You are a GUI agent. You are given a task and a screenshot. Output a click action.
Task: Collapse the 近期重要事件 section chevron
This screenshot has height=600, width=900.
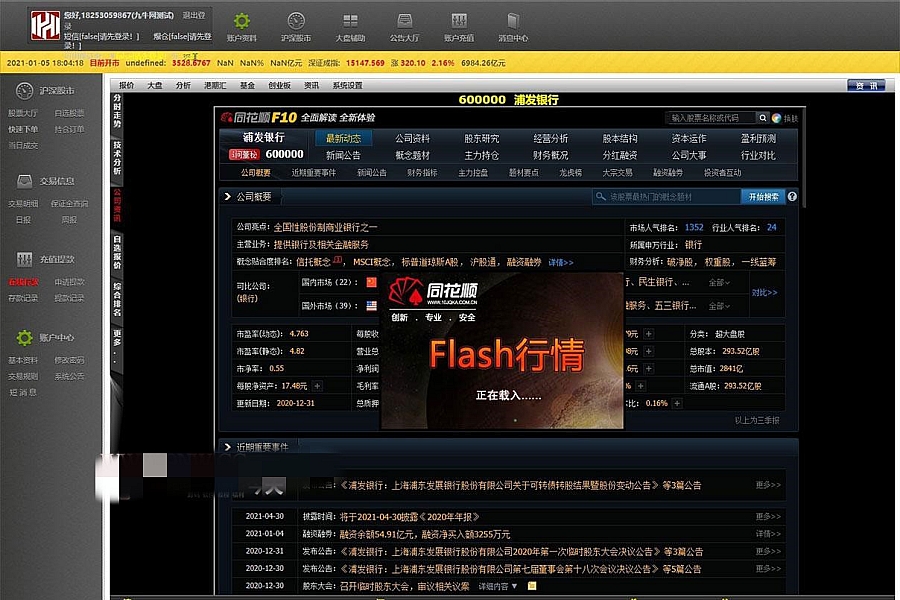pos(227,447)
